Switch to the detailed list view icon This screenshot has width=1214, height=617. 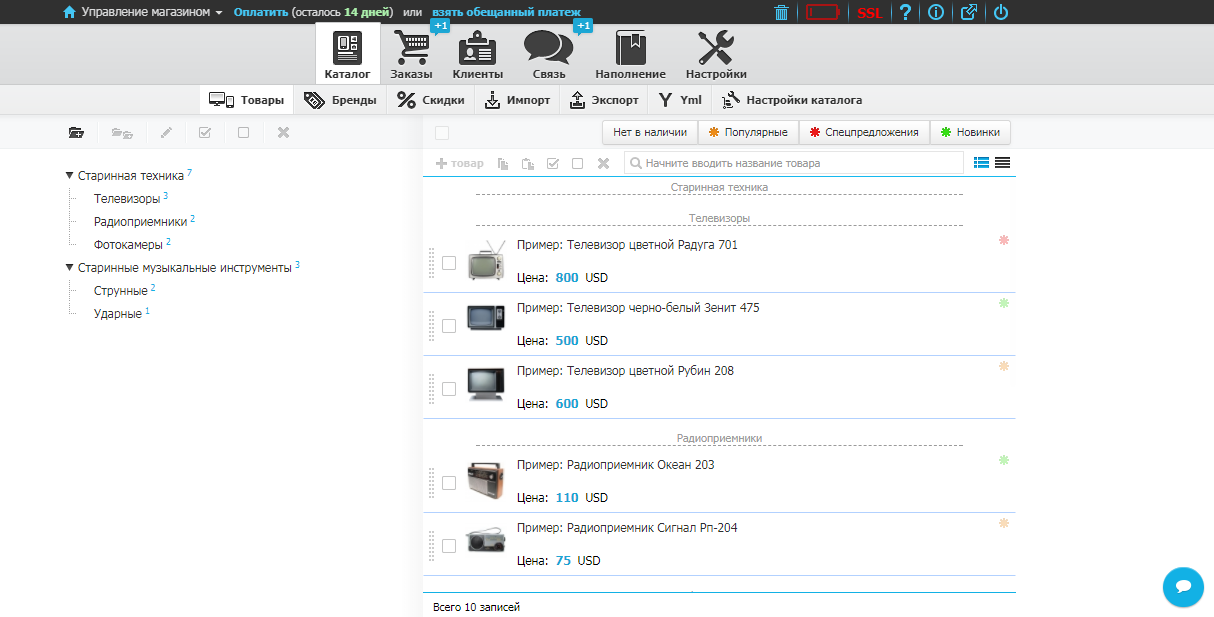[982, 162]
